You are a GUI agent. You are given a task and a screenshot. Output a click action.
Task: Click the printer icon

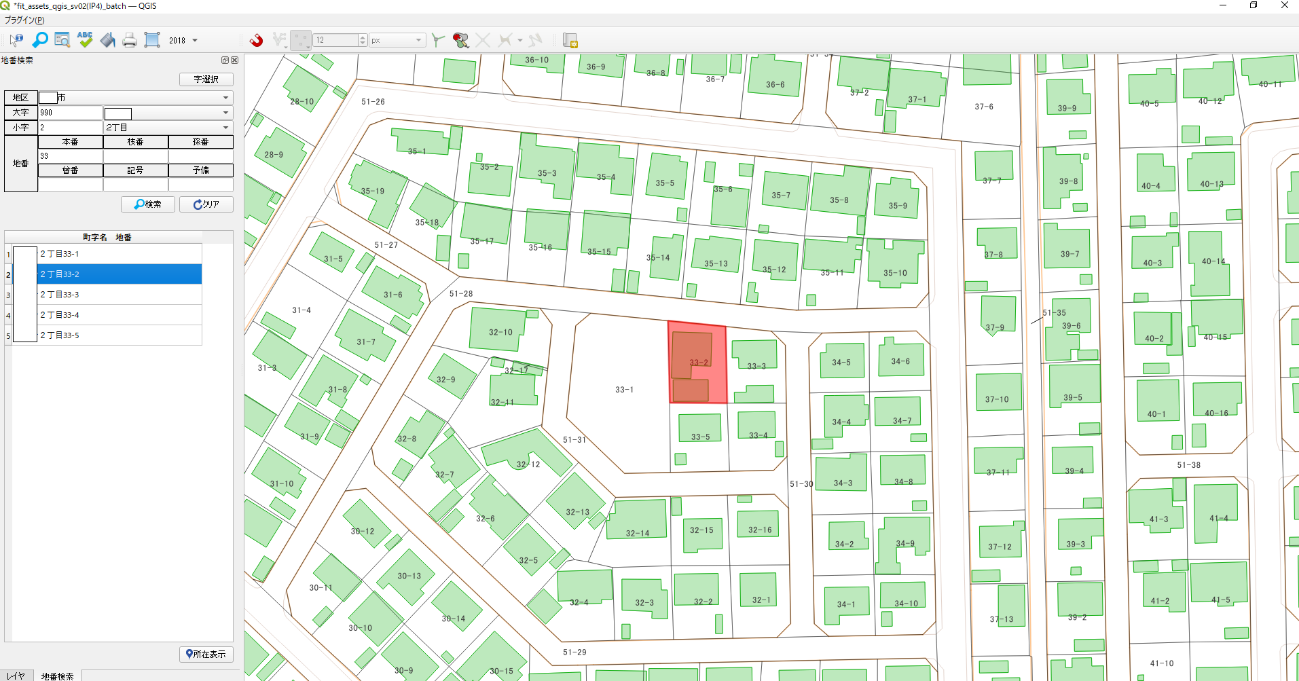(x=129, y=40)
